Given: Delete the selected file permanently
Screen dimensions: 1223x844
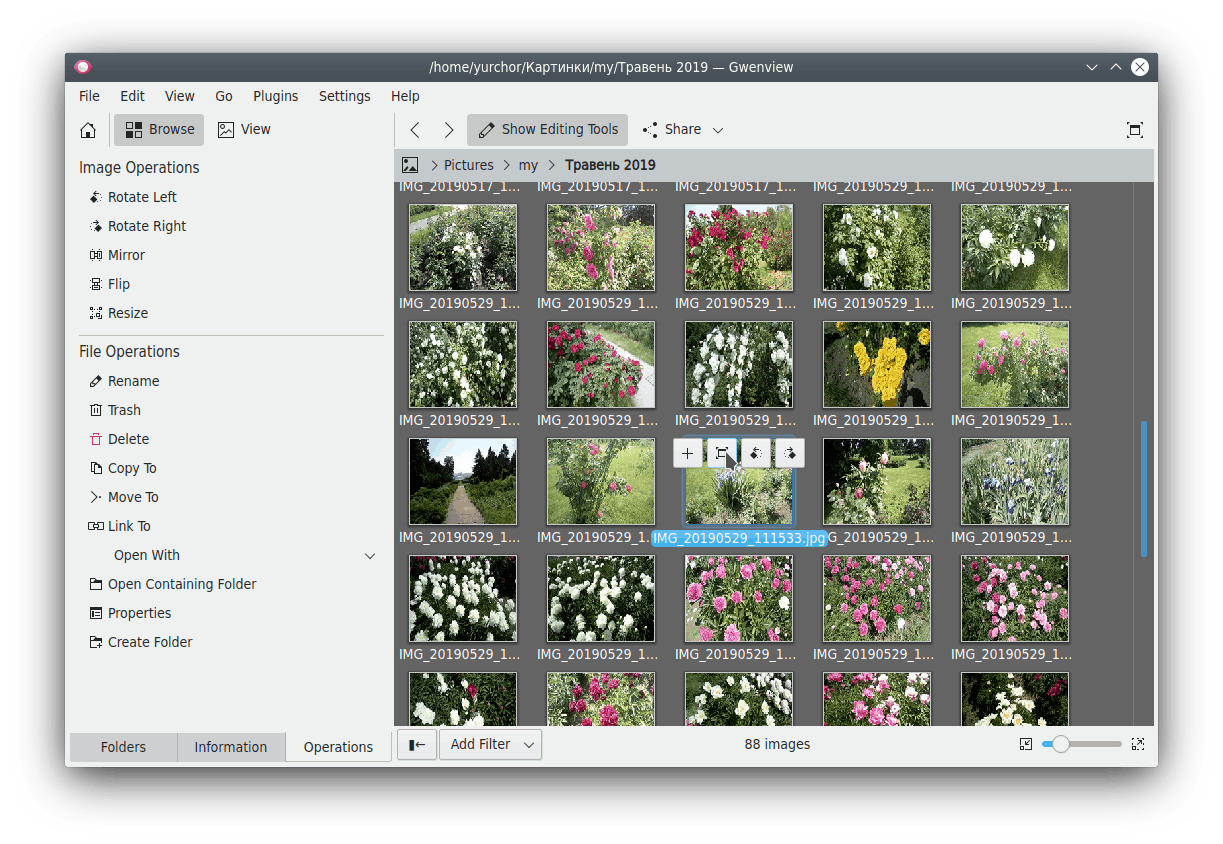Looking at the screenshot, I should pos(119,439).
